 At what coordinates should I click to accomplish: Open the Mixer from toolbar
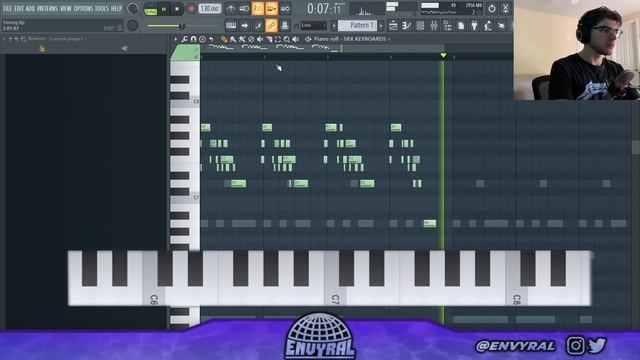(434, 25)
